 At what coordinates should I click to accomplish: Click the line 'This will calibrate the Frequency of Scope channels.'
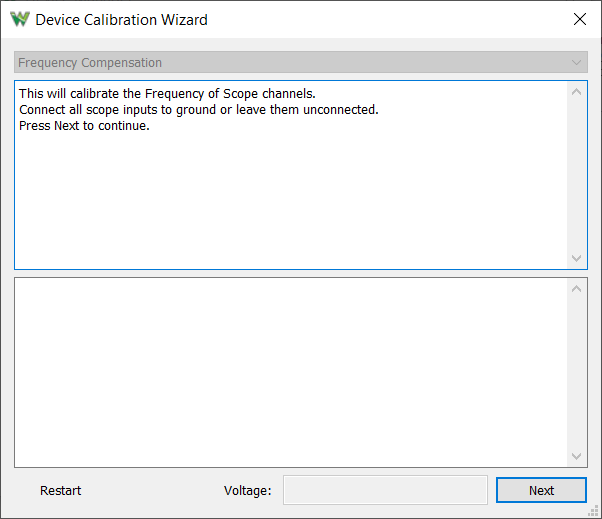point(167,94)
